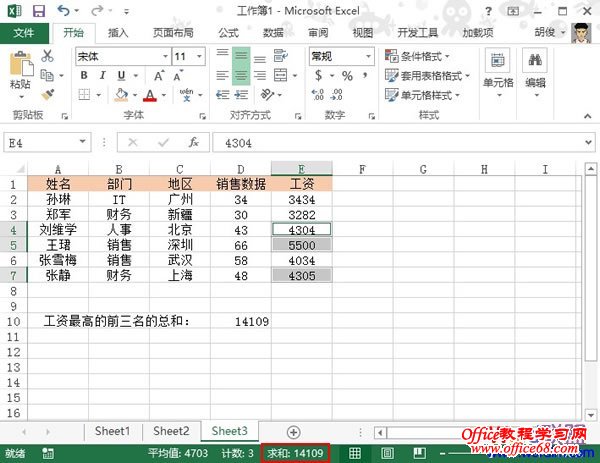Decrease decimal places
This screenshot has width=600, height=463.
[337, 95]
